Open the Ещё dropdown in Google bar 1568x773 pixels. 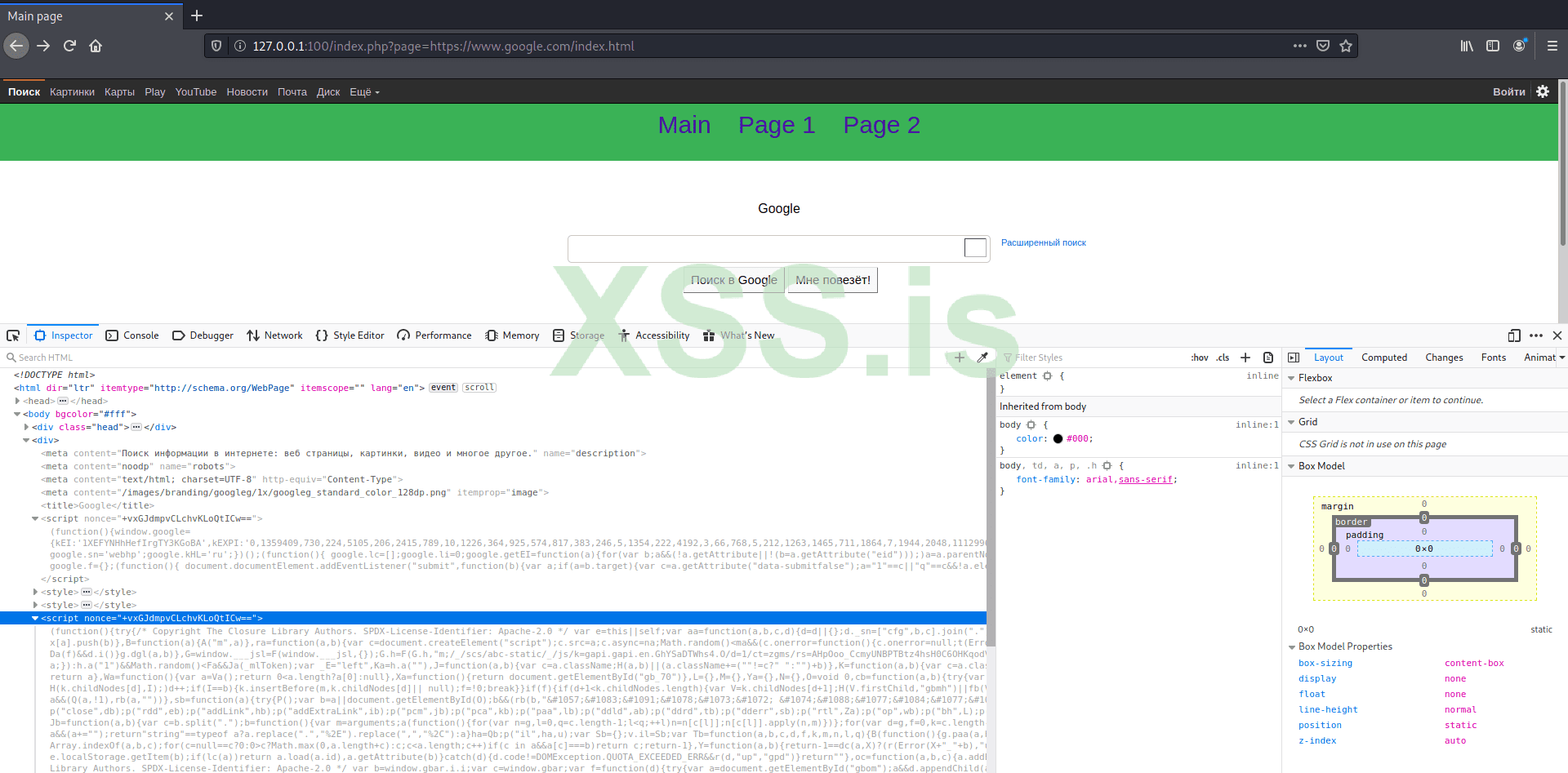click(364, 92)
